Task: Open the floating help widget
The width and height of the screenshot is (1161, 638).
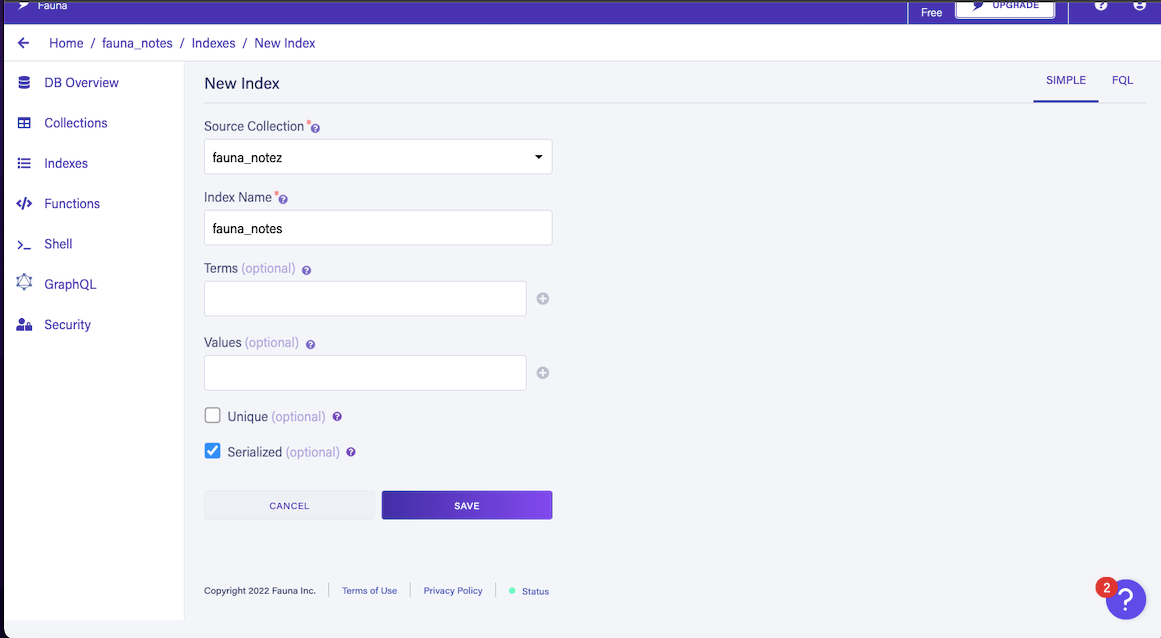Action: point(1125,599)
